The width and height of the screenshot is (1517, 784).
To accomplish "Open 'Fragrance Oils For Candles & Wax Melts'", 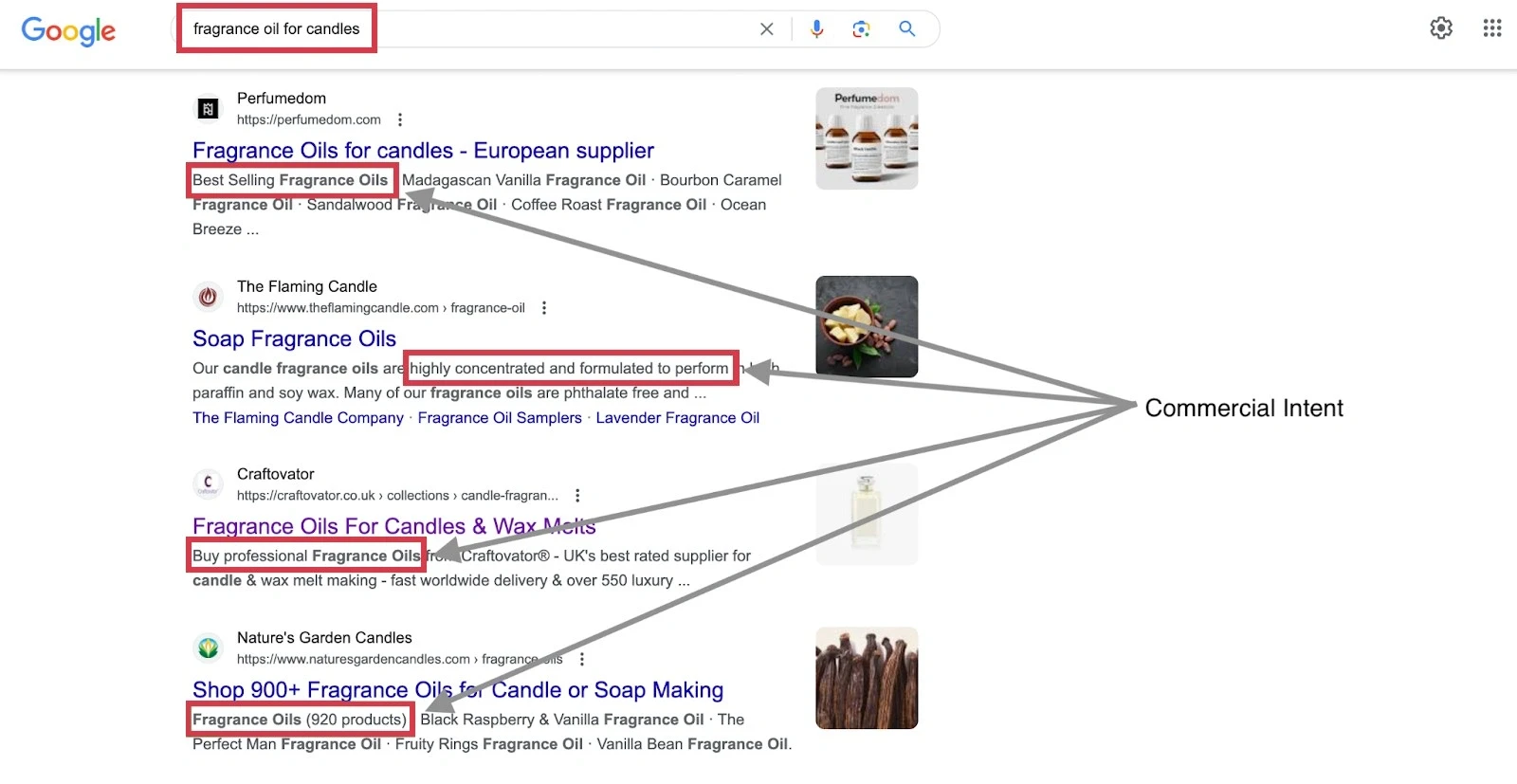I will click(394, 526).
